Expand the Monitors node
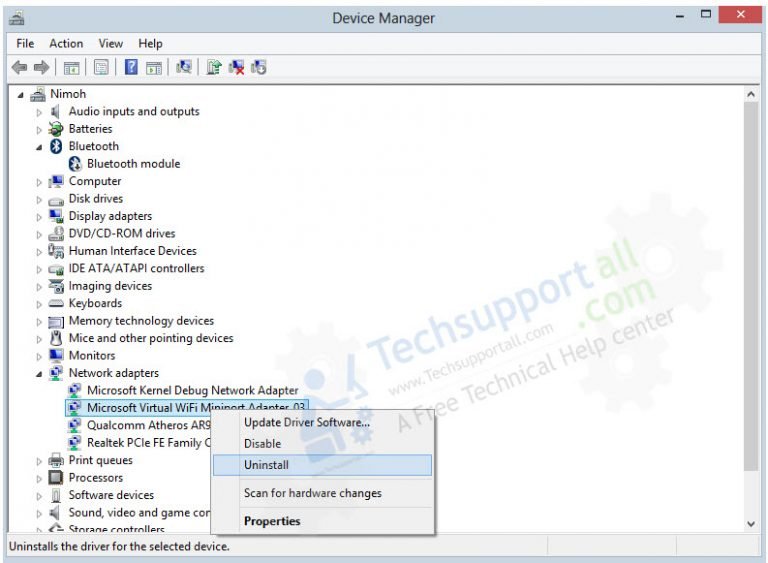Image resolution: width=768 pixels, height=563 pixels. [x=39, y=356]
